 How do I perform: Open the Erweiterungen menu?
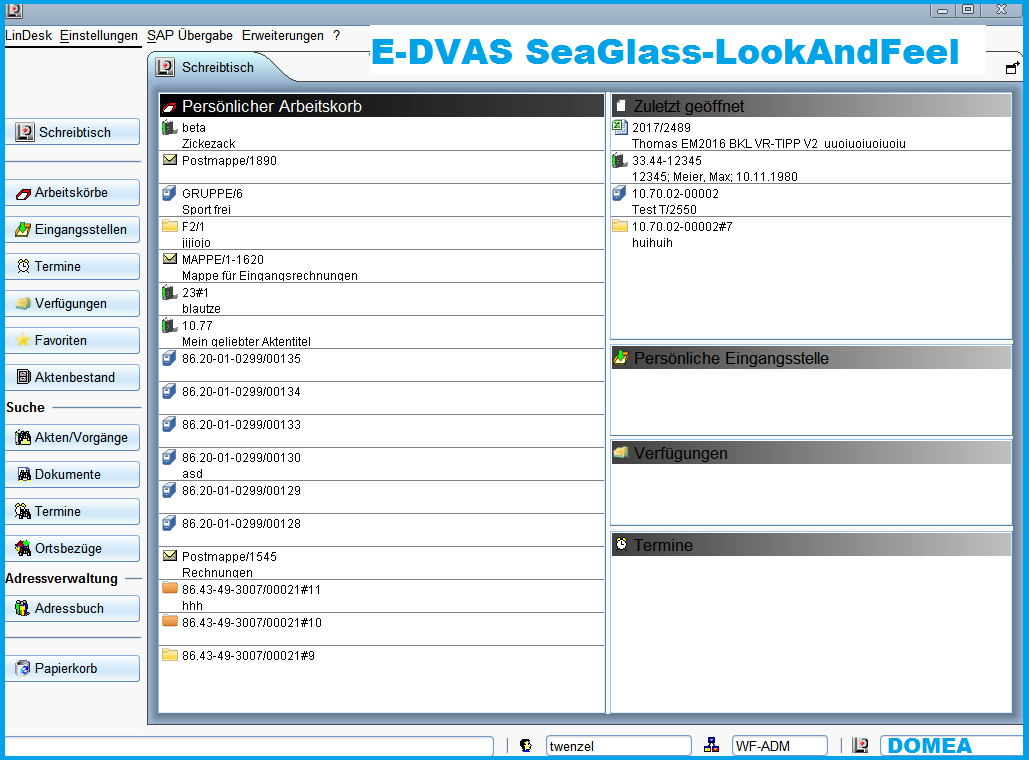[x=283, y=35]
